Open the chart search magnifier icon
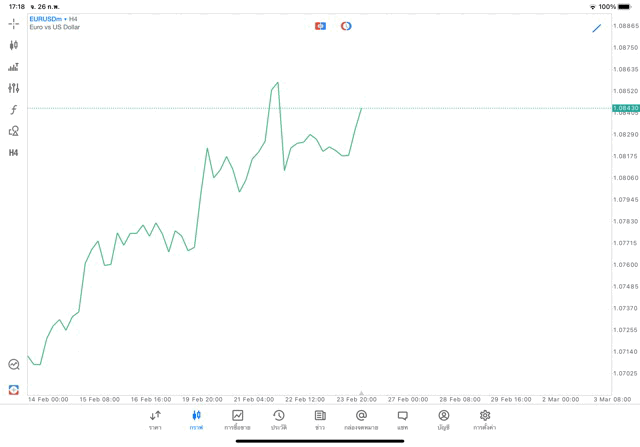Viewport: 640px width, 447px height. click(13, 365)
